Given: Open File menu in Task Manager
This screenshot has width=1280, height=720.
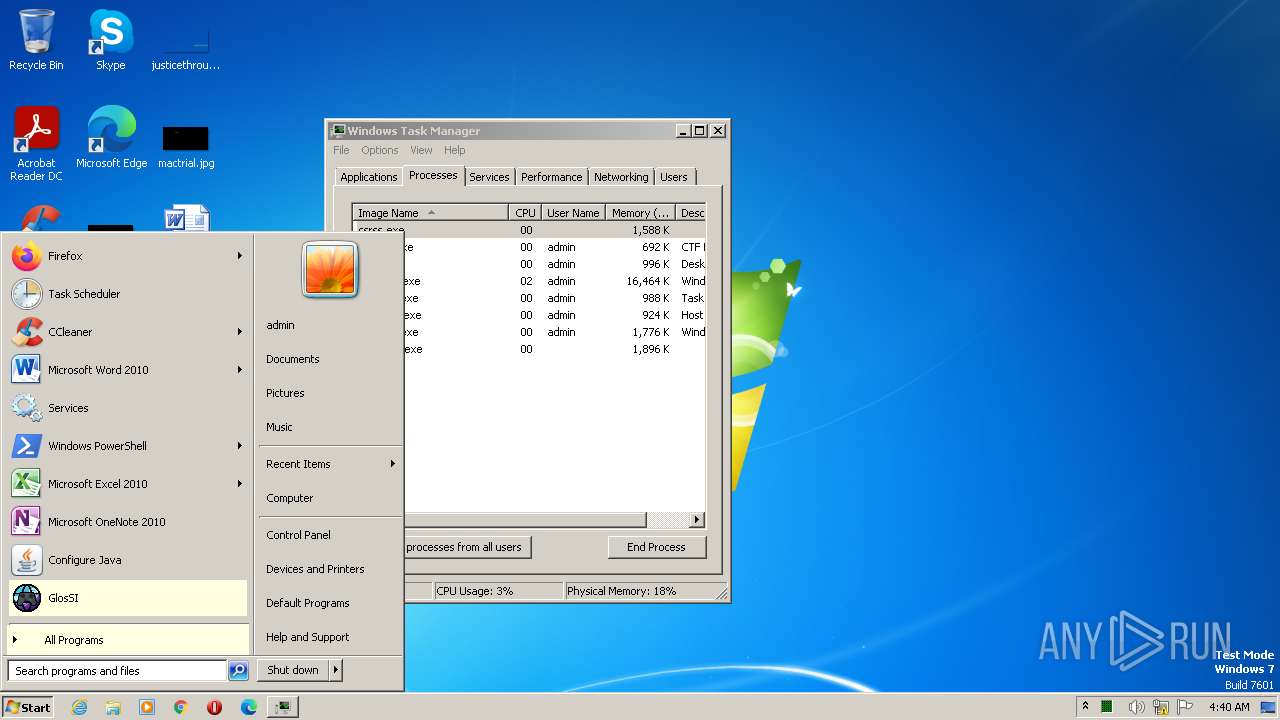Looking at the screenshot, I should click(341, 150).
